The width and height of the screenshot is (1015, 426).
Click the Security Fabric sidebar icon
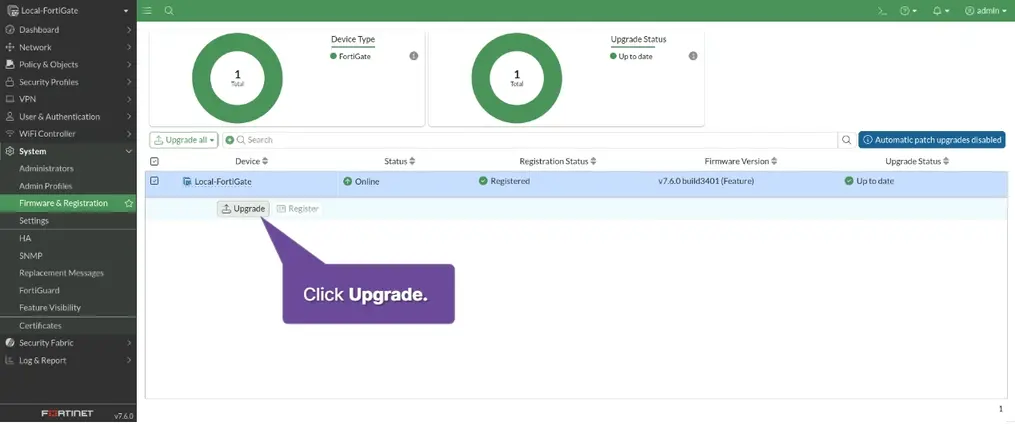10,342
